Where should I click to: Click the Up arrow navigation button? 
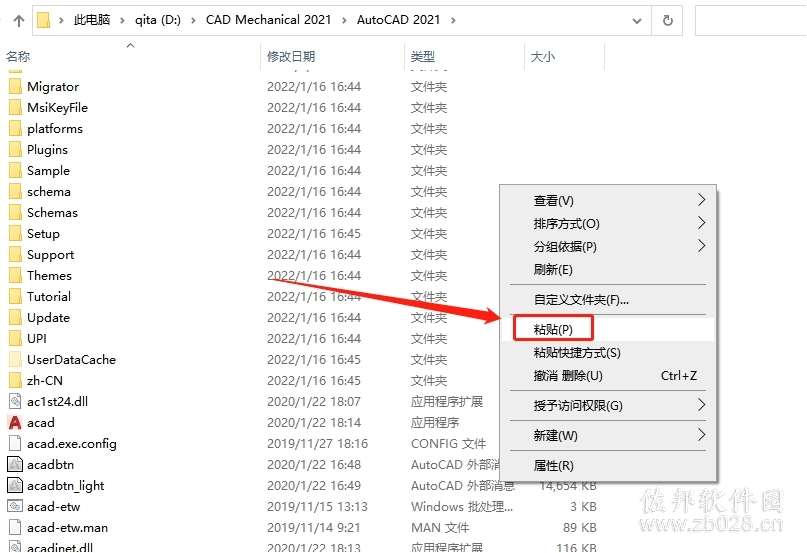click(19, 21)
